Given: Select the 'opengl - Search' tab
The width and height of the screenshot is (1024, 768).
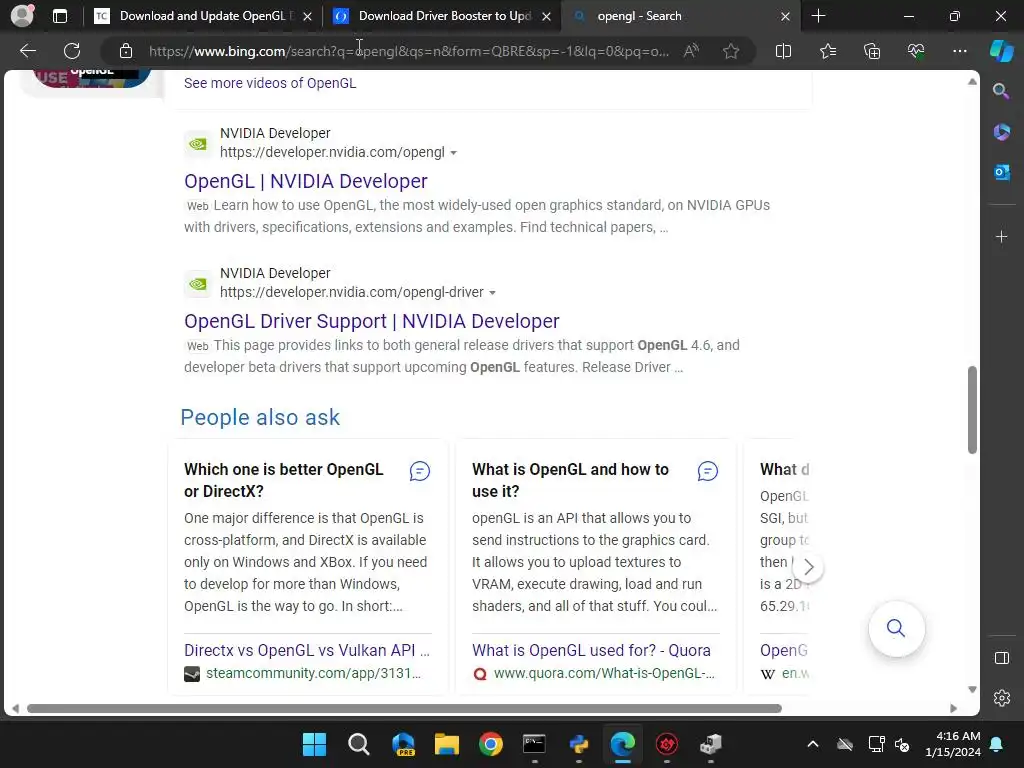Looking at the screenshot, I should 681,16.
